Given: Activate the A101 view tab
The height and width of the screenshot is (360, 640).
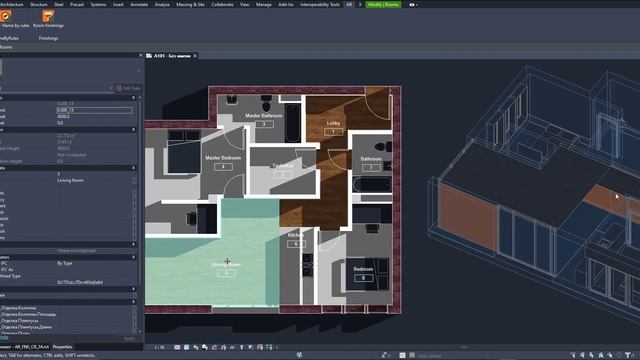Looking at the screenshot, I should click(x=172, y=56).
